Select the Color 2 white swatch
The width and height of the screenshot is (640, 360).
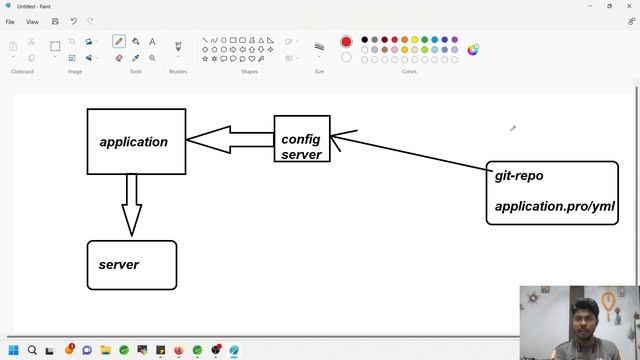coord(346,58)
